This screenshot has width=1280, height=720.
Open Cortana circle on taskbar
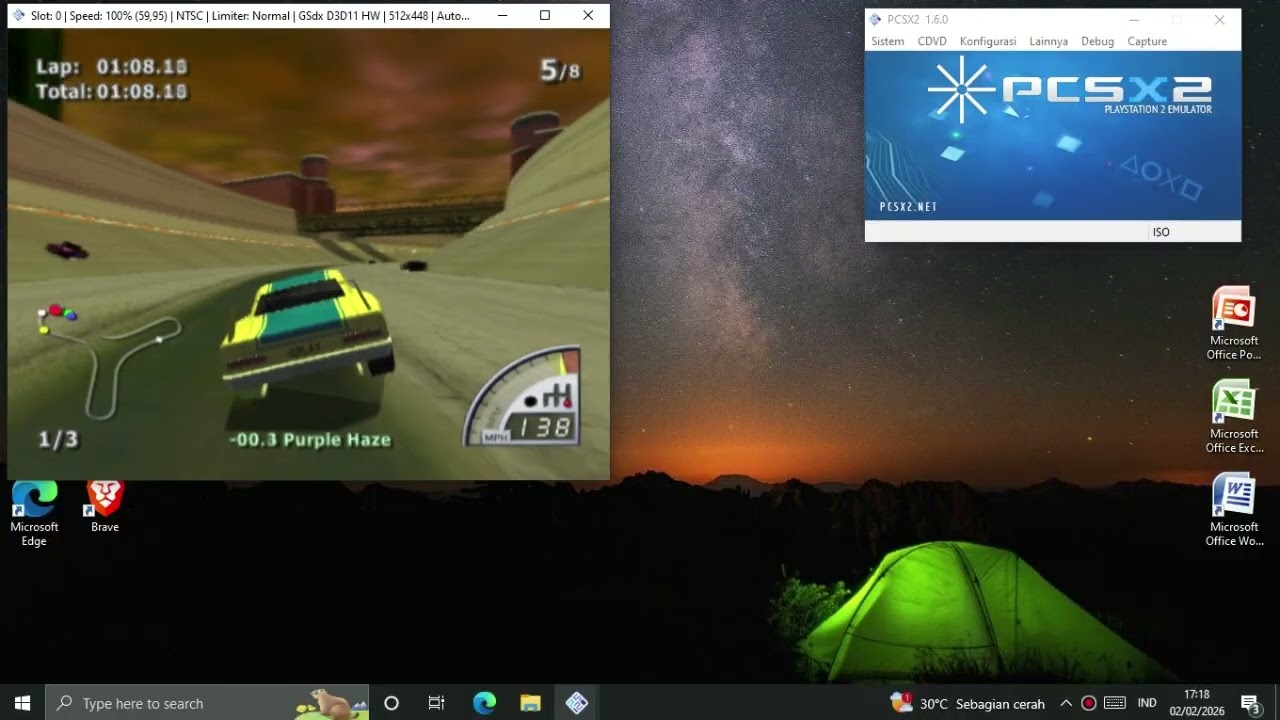(392, 703)
